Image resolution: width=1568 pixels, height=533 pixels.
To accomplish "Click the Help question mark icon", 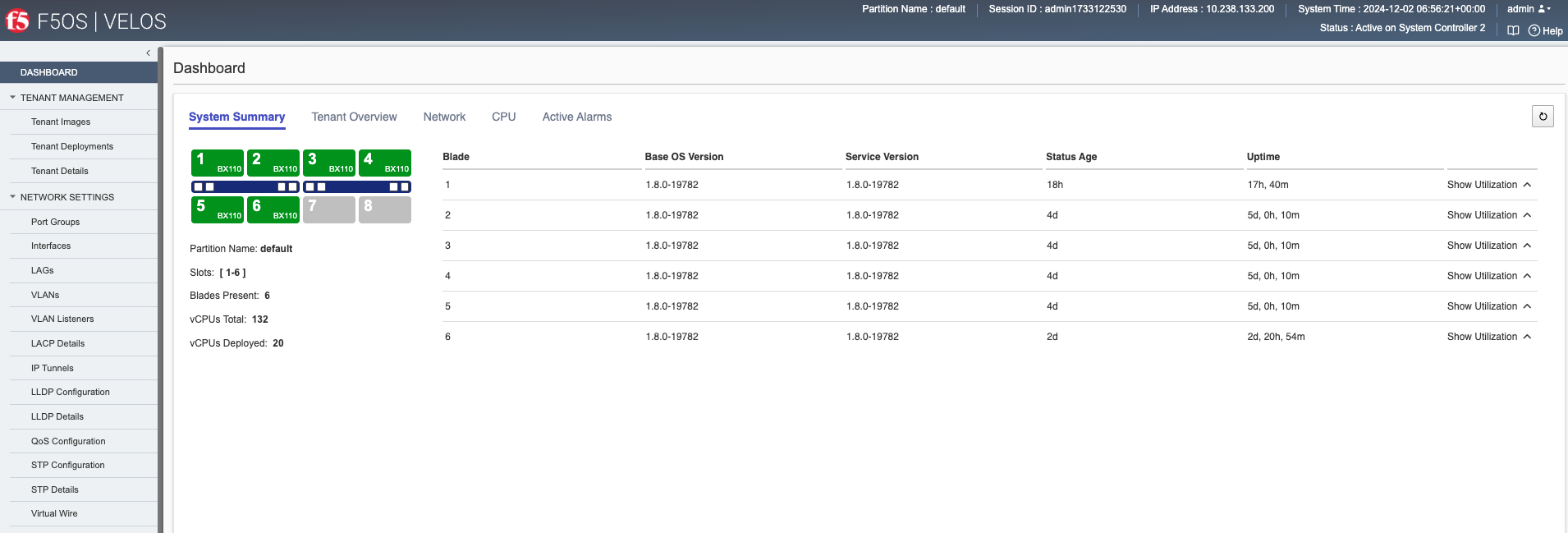I will 1534,30.
